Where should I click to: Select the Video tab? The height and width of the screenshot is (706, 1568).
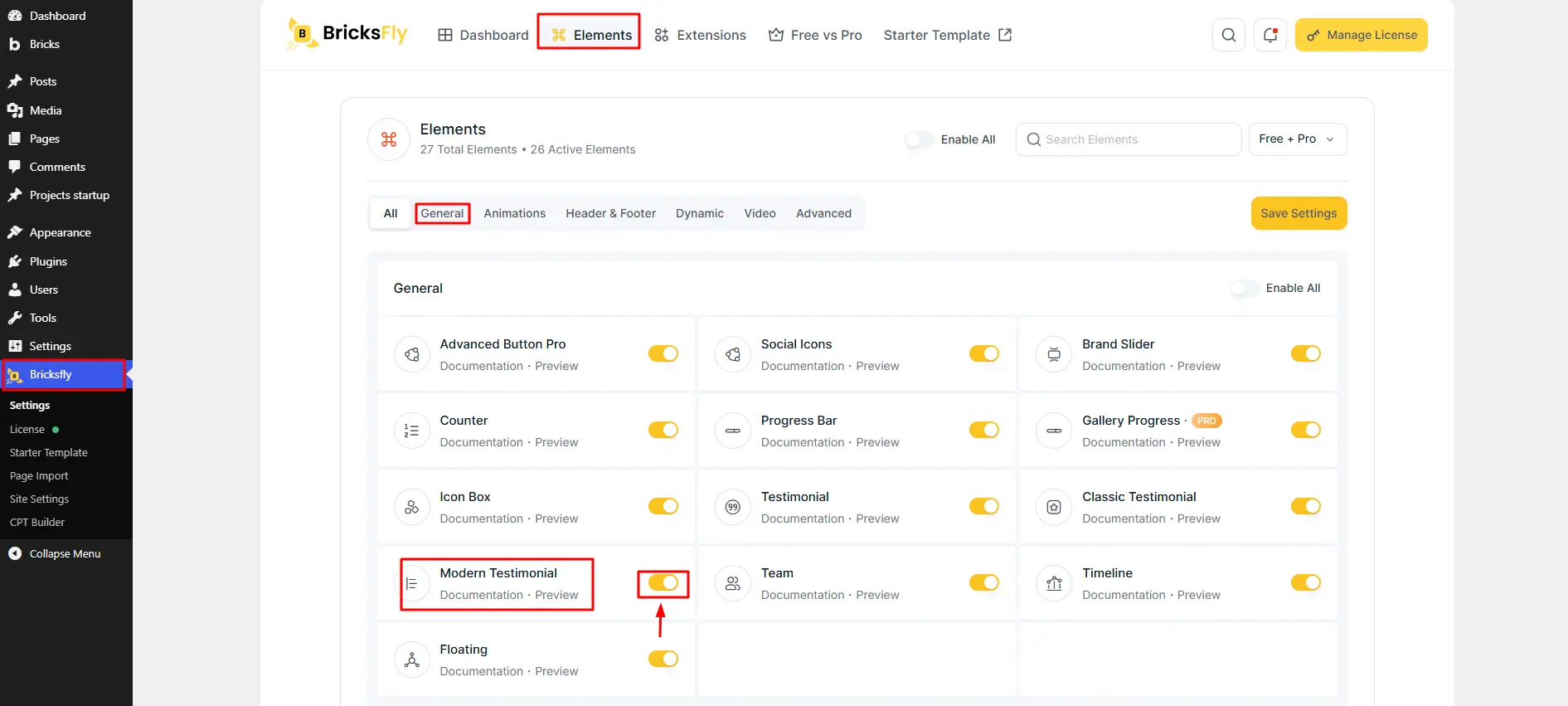(x=760, y=213)
